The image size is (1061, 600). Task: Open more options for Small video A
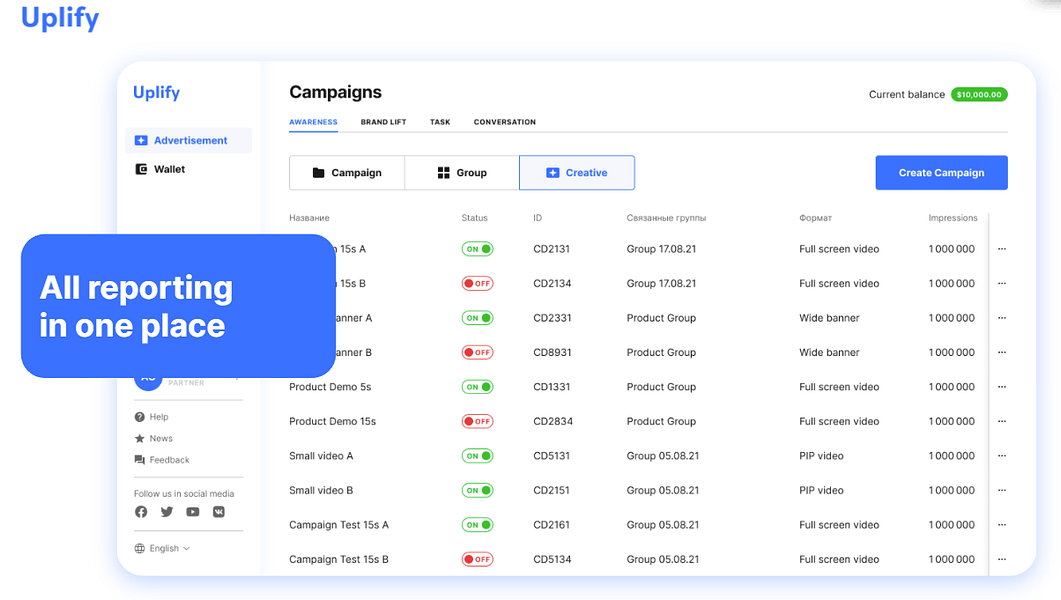pyautogui.click(x=1001, y=456)
